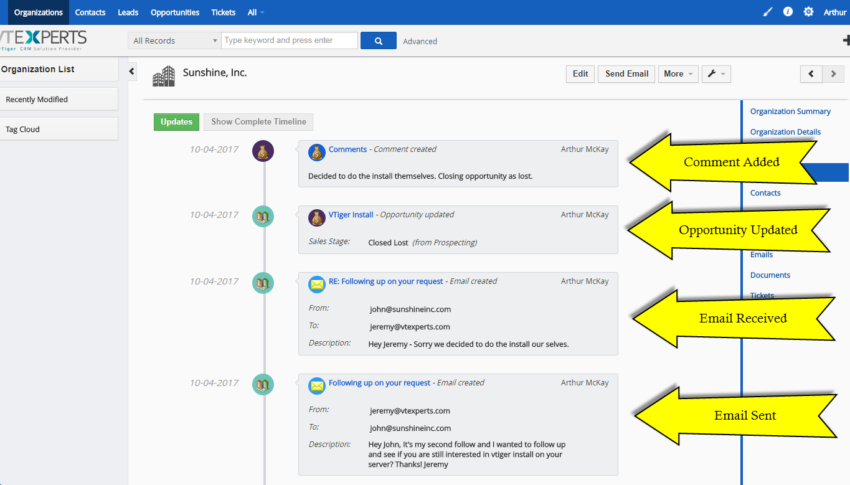Click john@sunshineinc.com in the received email From field
This screenshot has height=485, width=850.
[x=410, y=309]
